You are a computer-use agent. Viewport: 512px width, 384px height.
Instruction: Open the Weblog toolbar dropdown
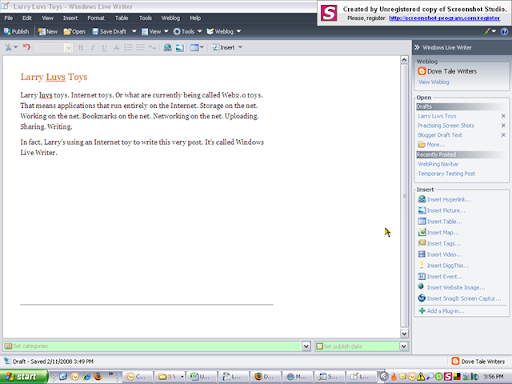223,31
